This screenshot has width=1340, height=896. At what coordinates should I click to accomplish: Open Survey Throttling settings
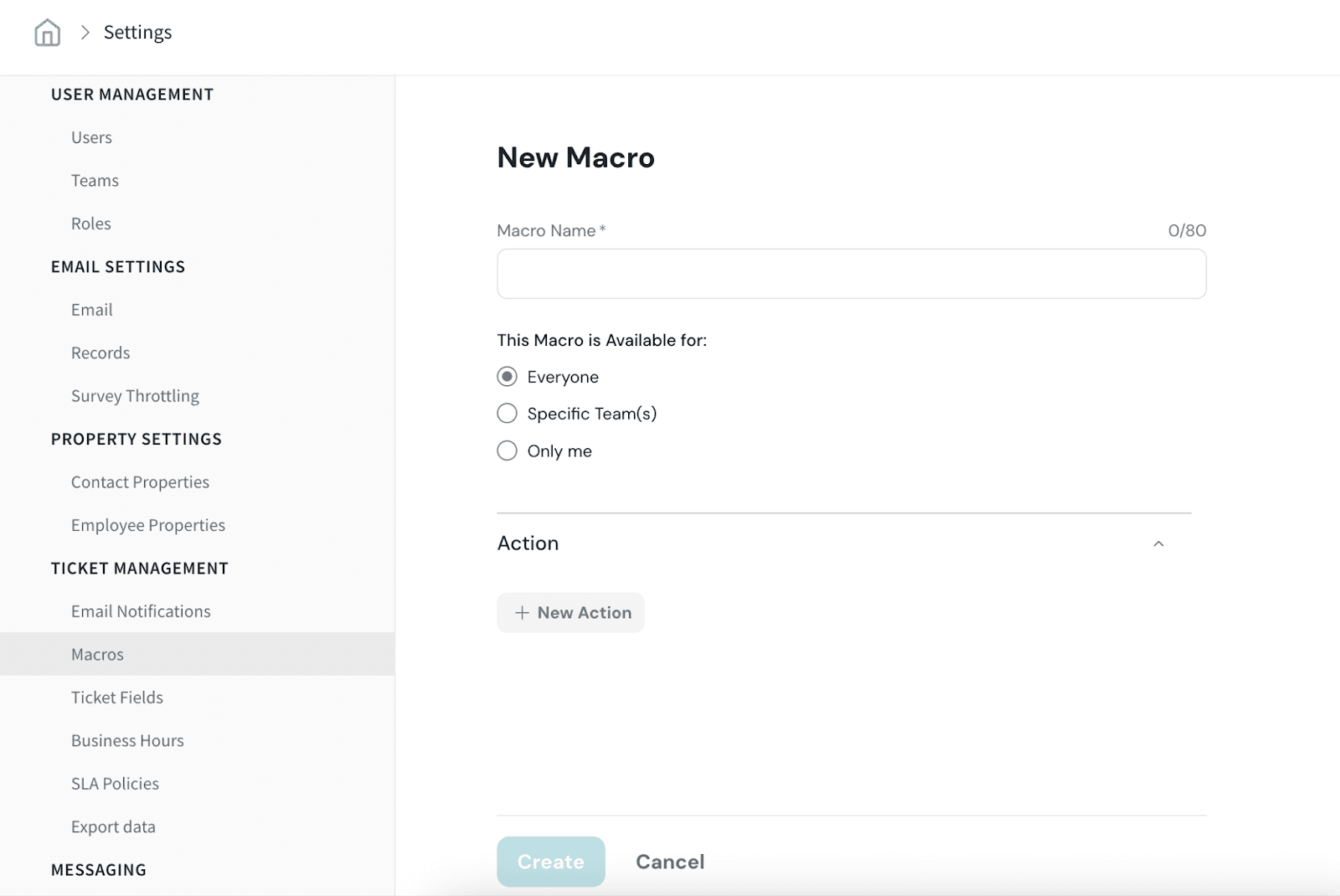[x=135, y=396]
